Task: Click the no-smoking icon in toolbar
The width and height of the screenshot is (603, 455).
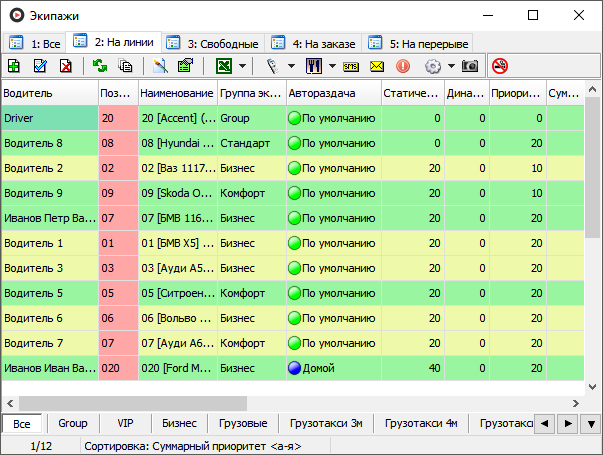Action: click(x=499, y=67)
